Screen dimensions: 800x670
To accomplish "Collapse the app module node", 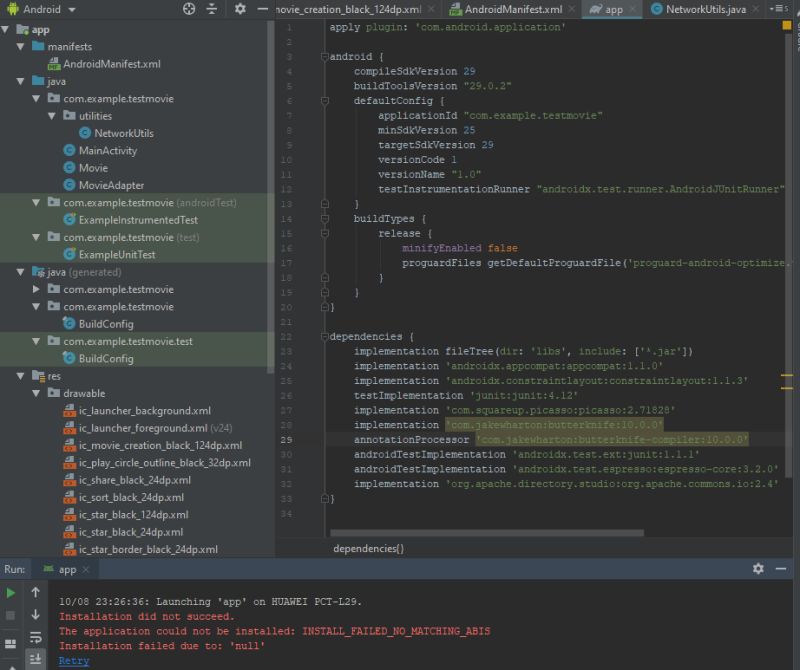I will (5, 30).
